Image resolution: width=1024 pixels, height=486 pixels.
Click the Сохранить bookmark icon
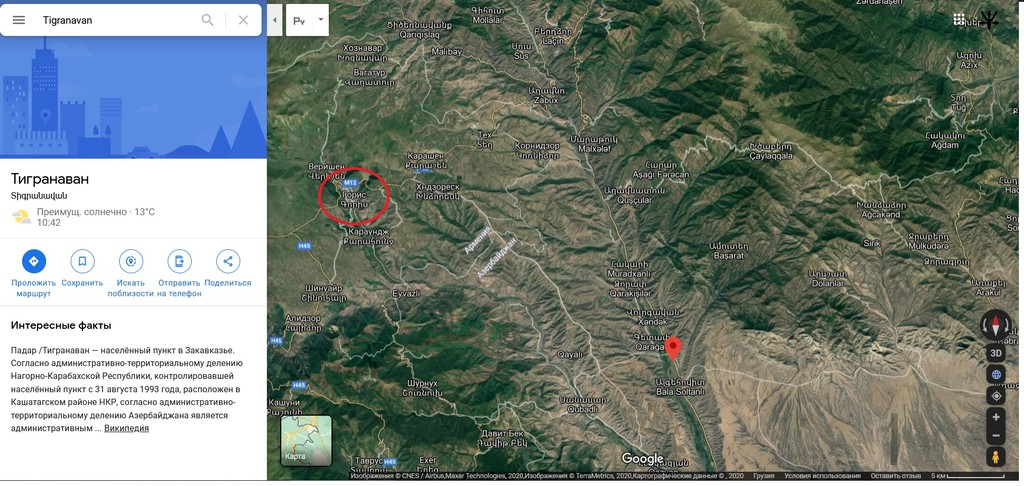pos(82,261)
